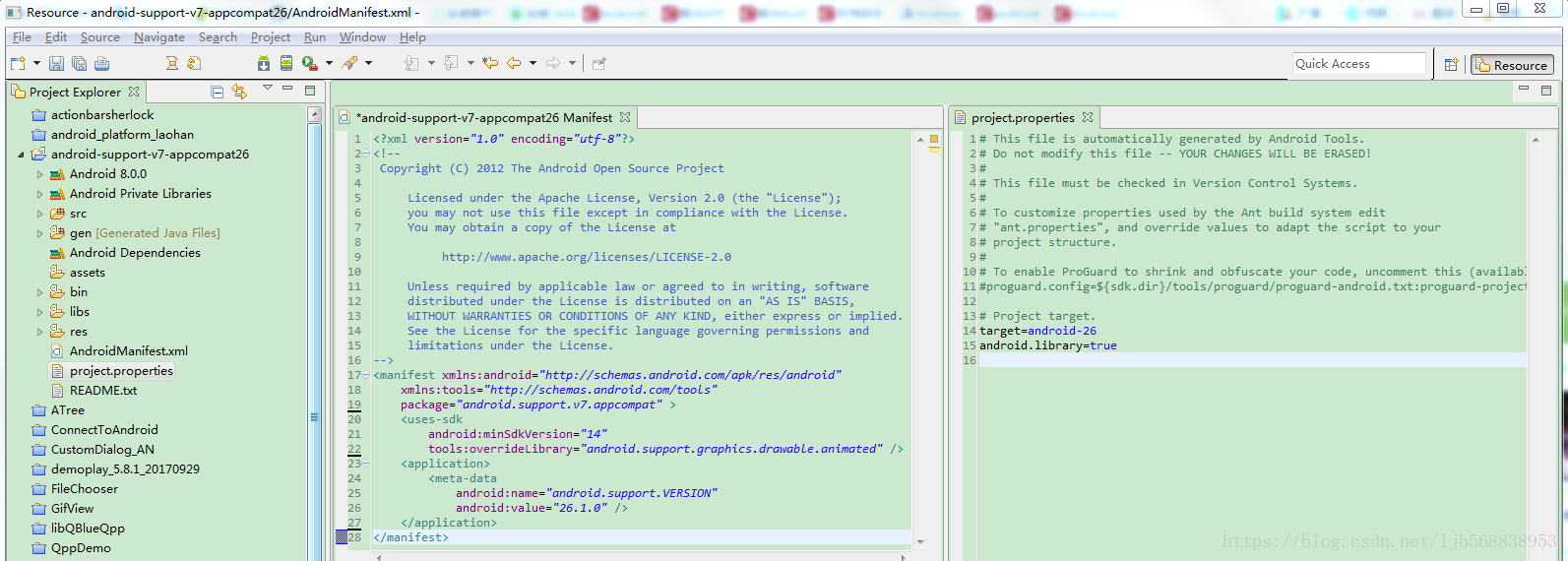Viewport: 1568px width, 561px height.
Task: Click the Pin Editor toolbar icon
Action: [598, 63]
